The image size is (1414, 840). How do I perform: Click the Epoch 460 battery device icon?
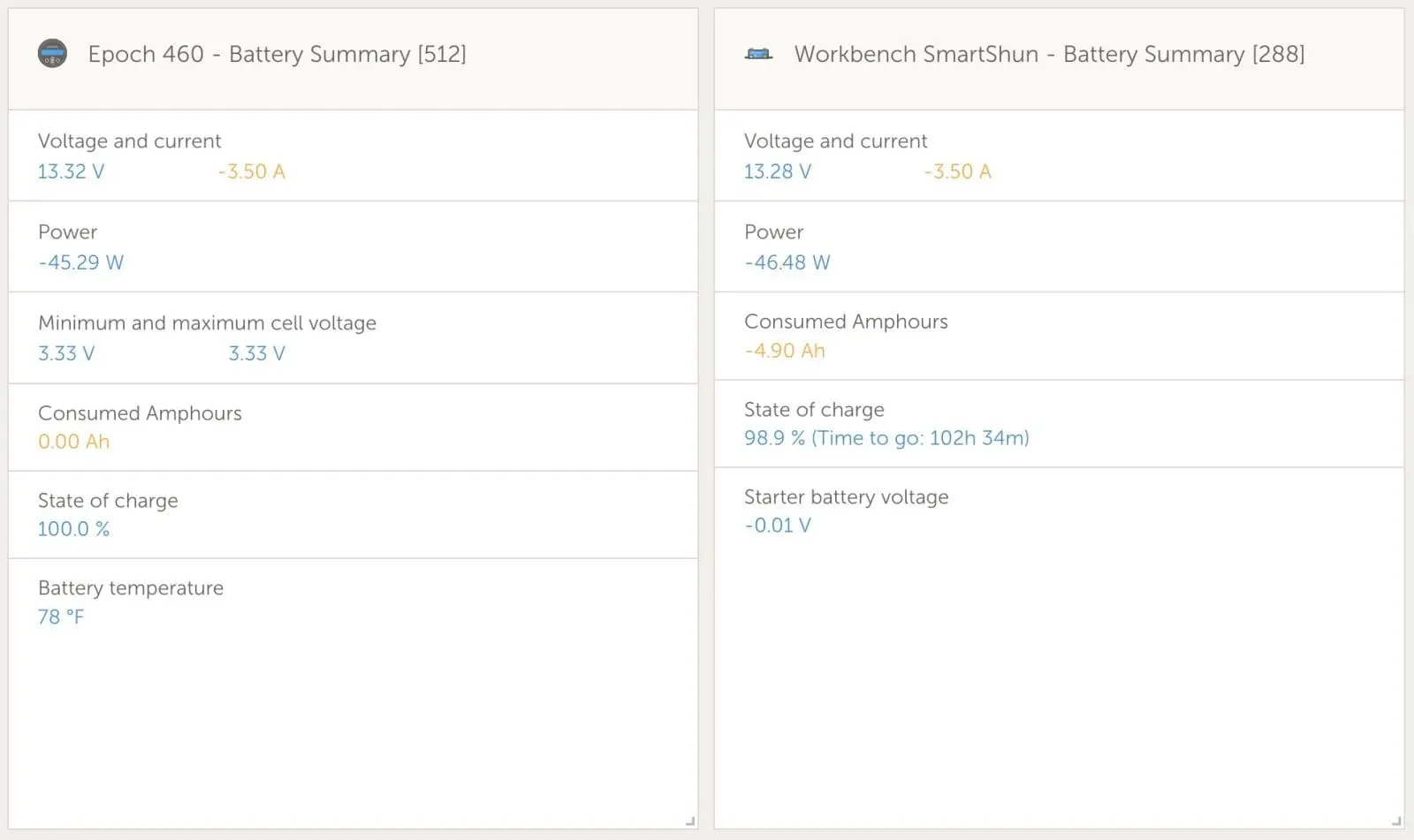coord(52,54)
